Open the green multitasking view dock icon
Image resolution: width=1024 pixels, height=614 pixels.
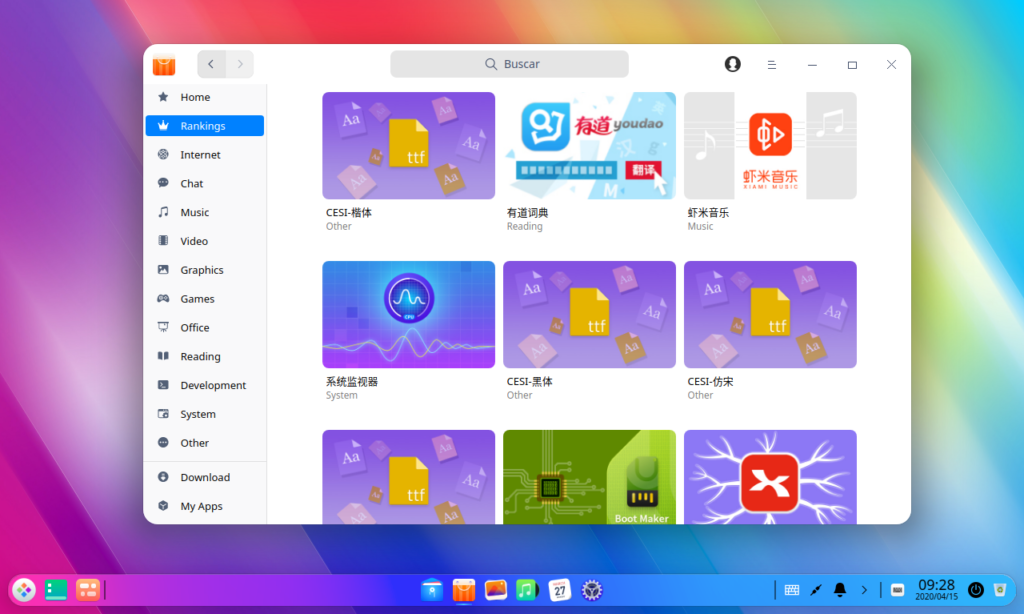click(x=56, y=590)
